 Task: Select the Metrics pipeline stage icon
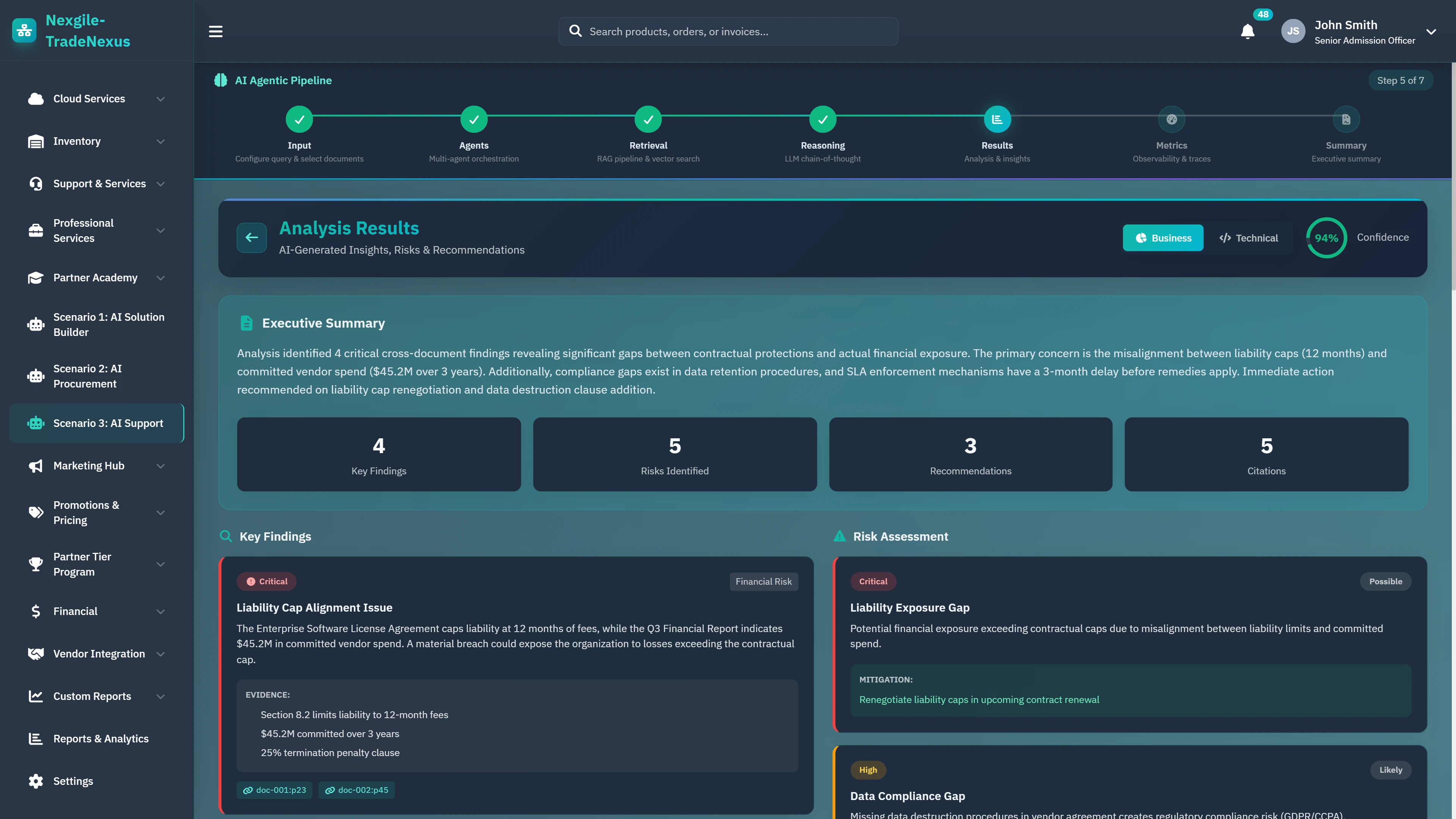(1171, 119)
